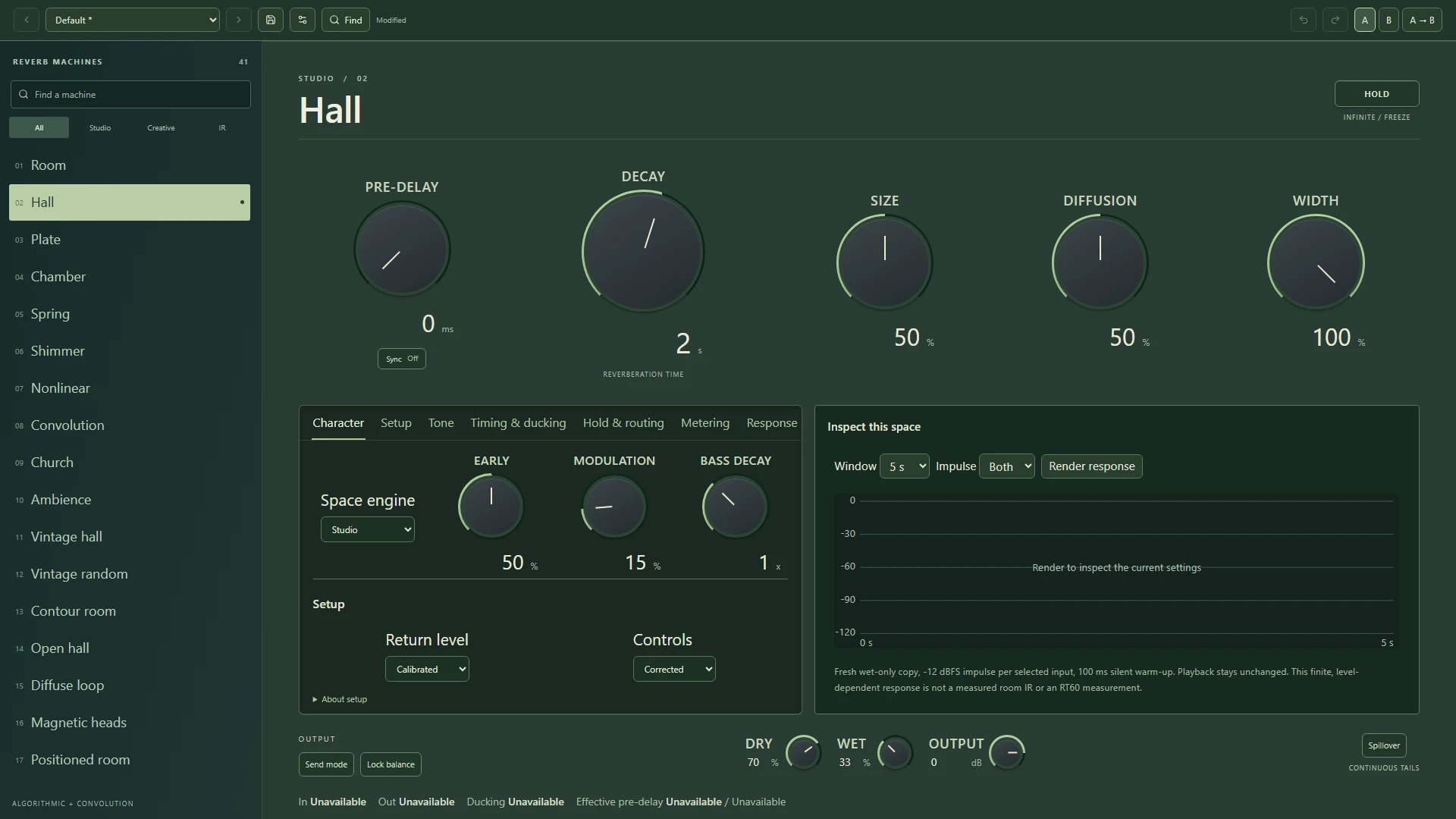Click the Decay knob
This screenshot has width=1456, height=819.
coord(643,251)
